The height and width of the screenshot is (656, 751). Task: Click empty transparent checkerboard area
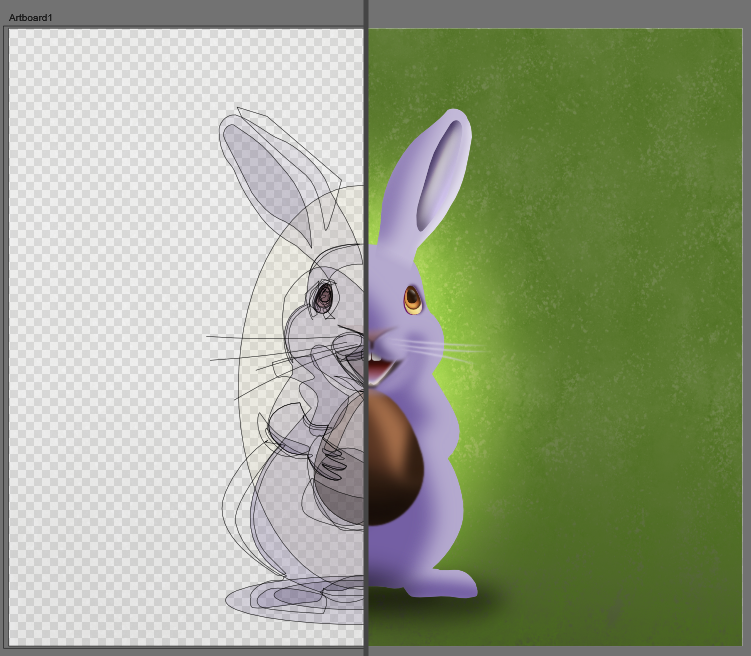coord(100,300)
